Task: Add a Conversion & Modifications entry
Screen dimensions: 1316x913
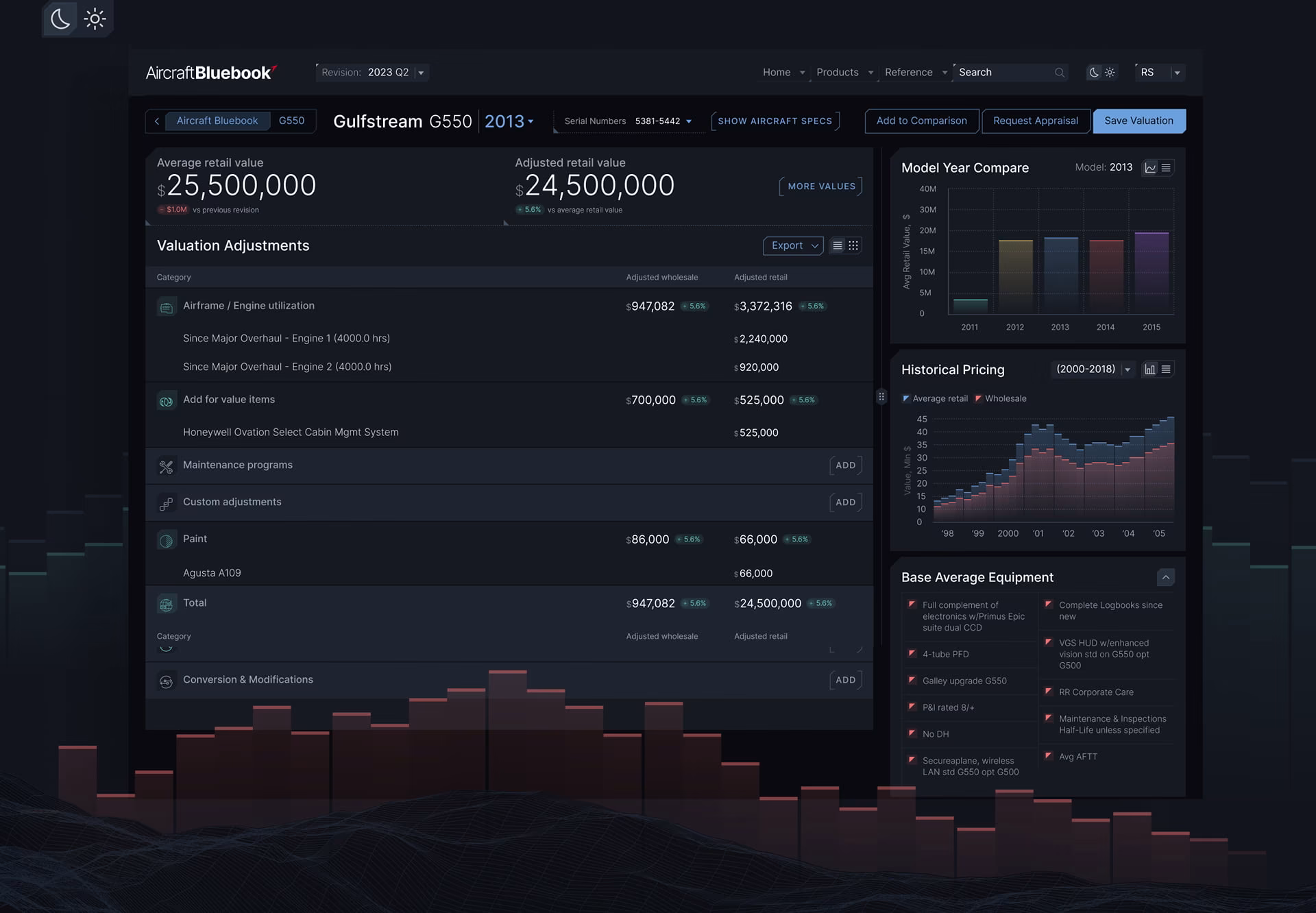Action: click(845, 680)
